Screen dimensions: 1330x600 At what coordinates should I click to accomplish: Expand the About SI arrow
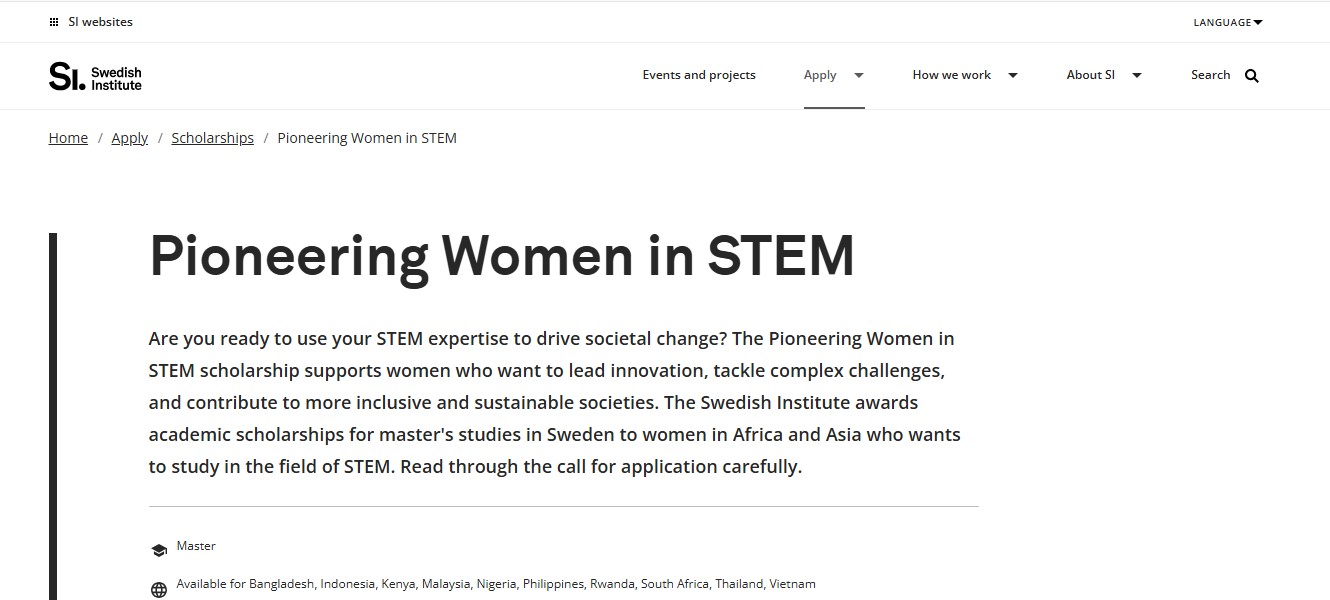pos(1137,75)
